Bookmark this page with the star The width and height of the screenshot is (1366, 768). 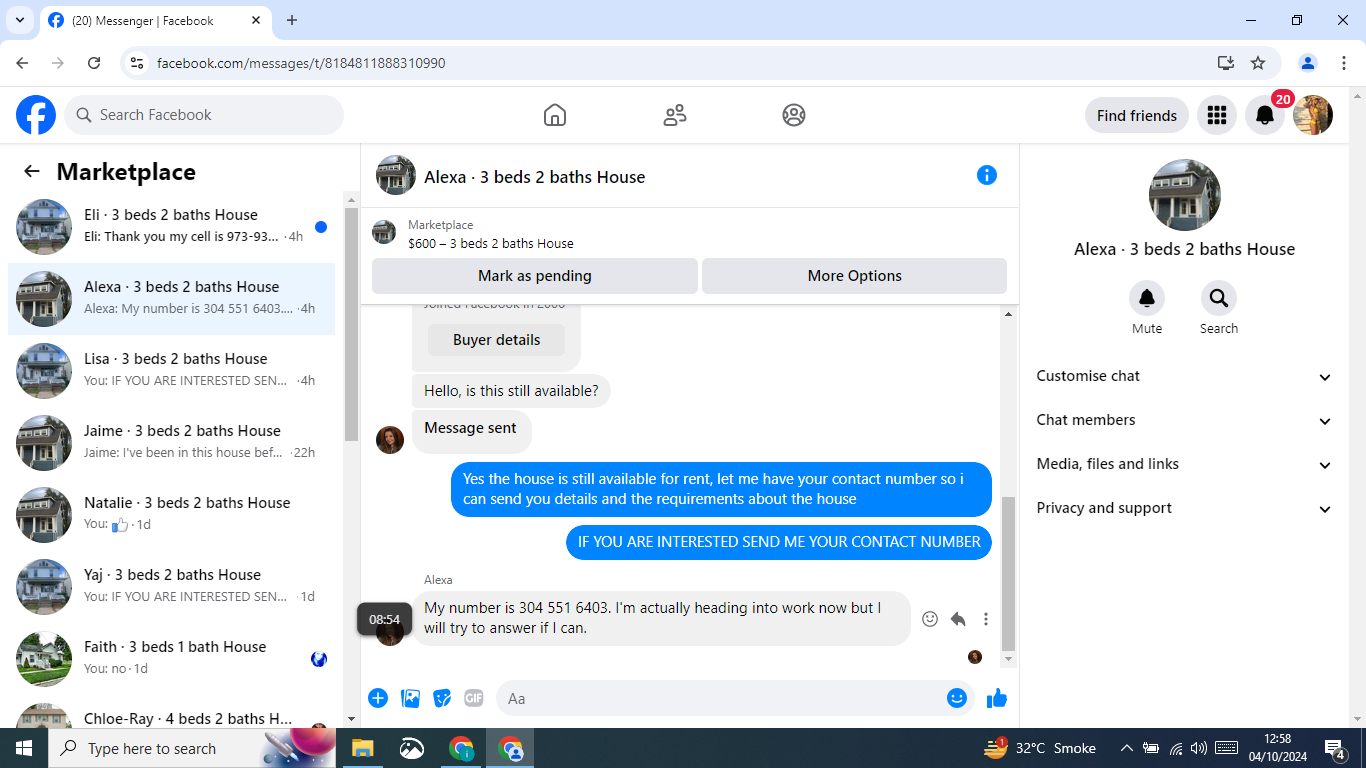[1258, 63]
